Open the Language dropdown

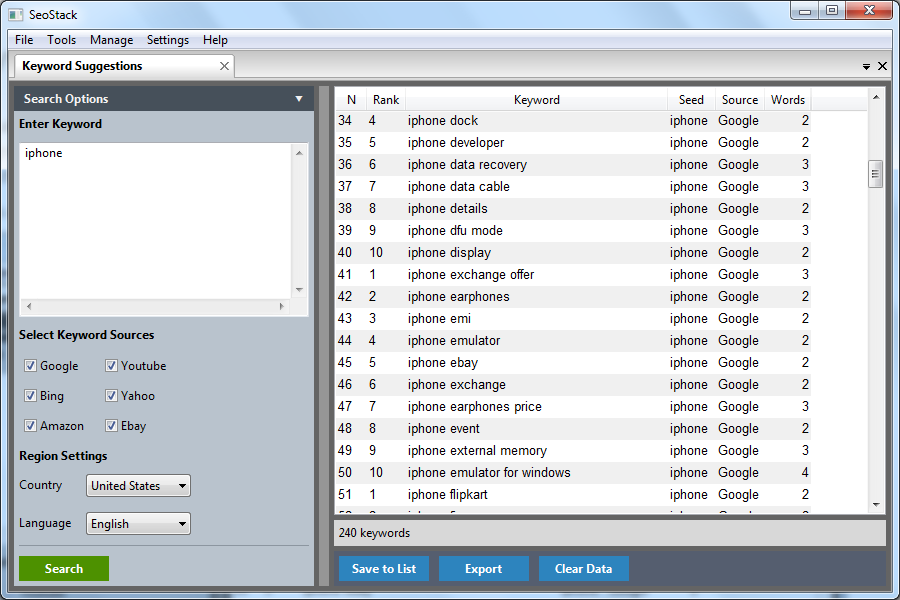[138, 524]
